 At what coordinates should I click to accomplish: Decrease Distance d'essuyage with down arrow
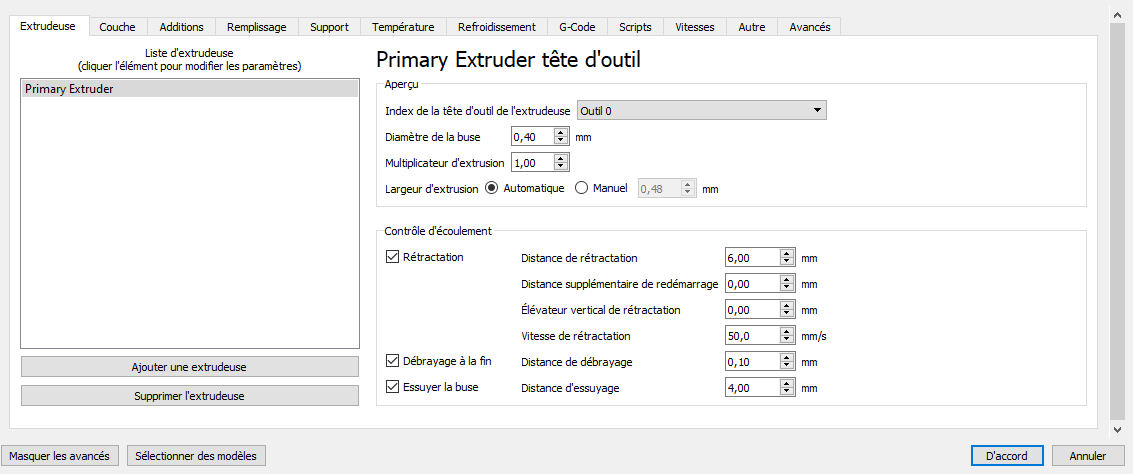pos(788,392)
